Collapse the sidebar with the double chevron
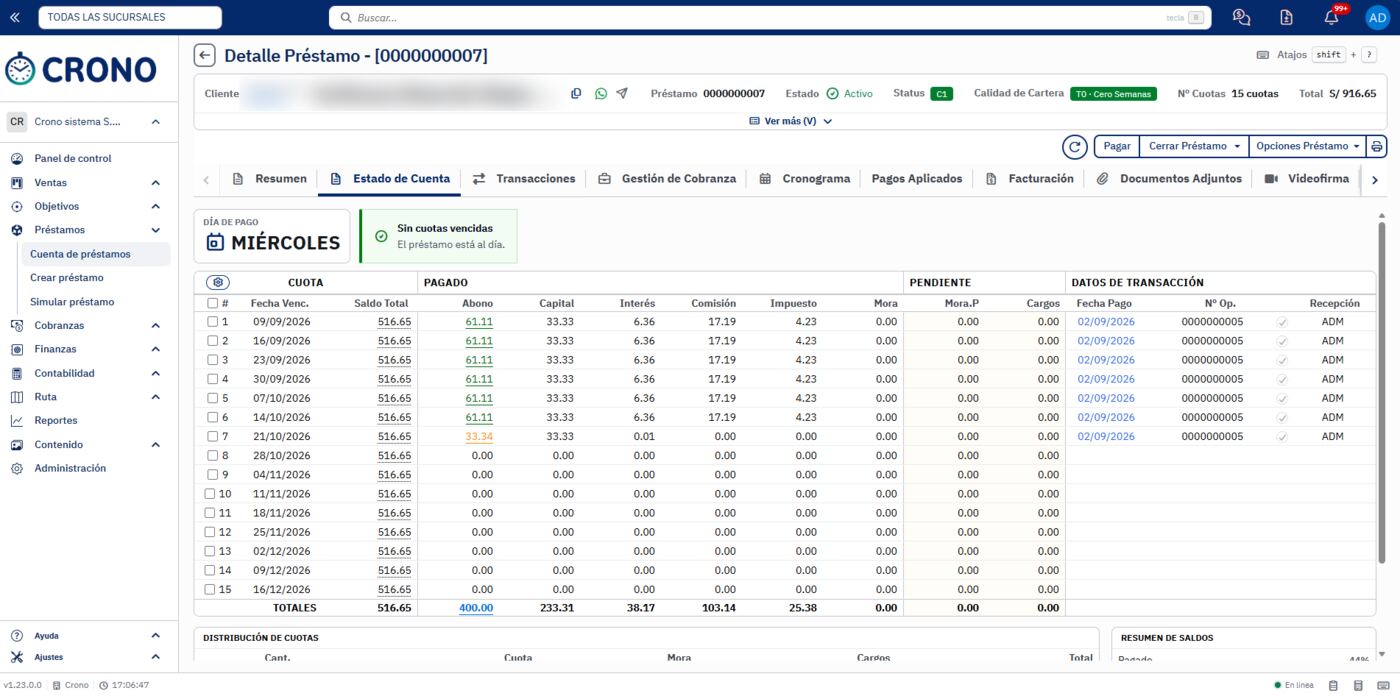 15,17
